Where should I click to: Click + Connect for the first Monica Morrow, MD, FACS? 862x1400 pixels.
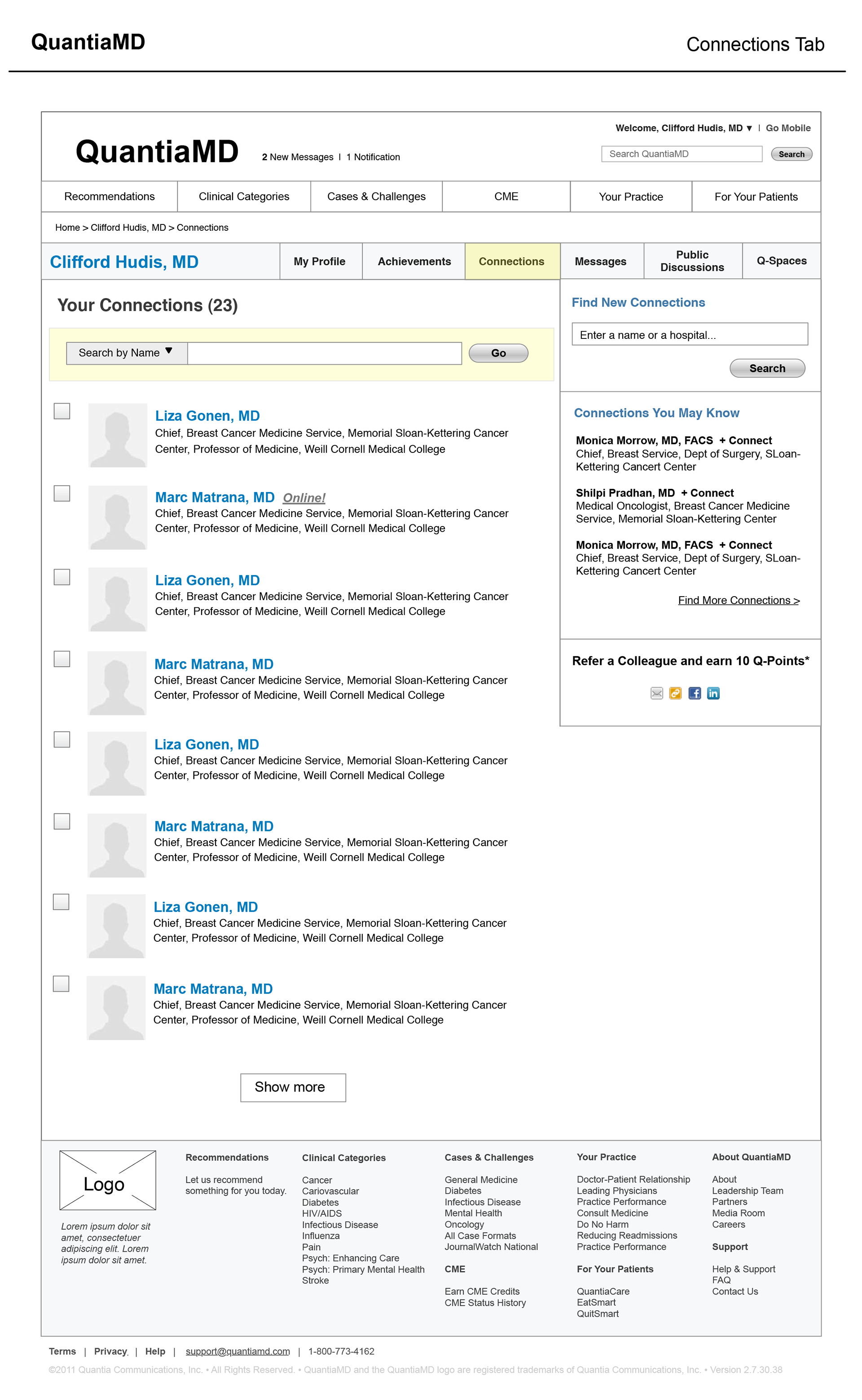(x=745, y=440)
